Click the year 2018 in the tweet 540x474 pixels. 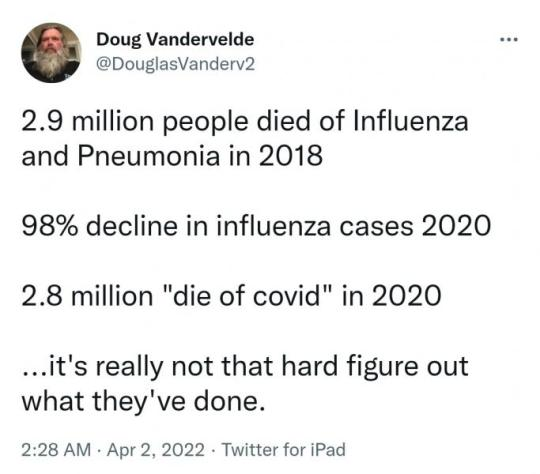click(291, 156)
